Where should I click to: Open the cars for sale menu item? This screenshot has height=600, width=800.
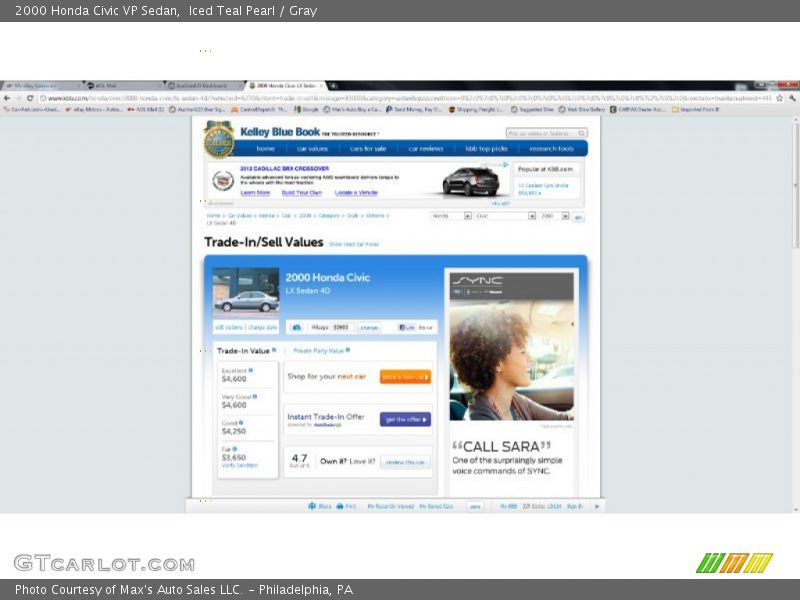coord(368,148)
